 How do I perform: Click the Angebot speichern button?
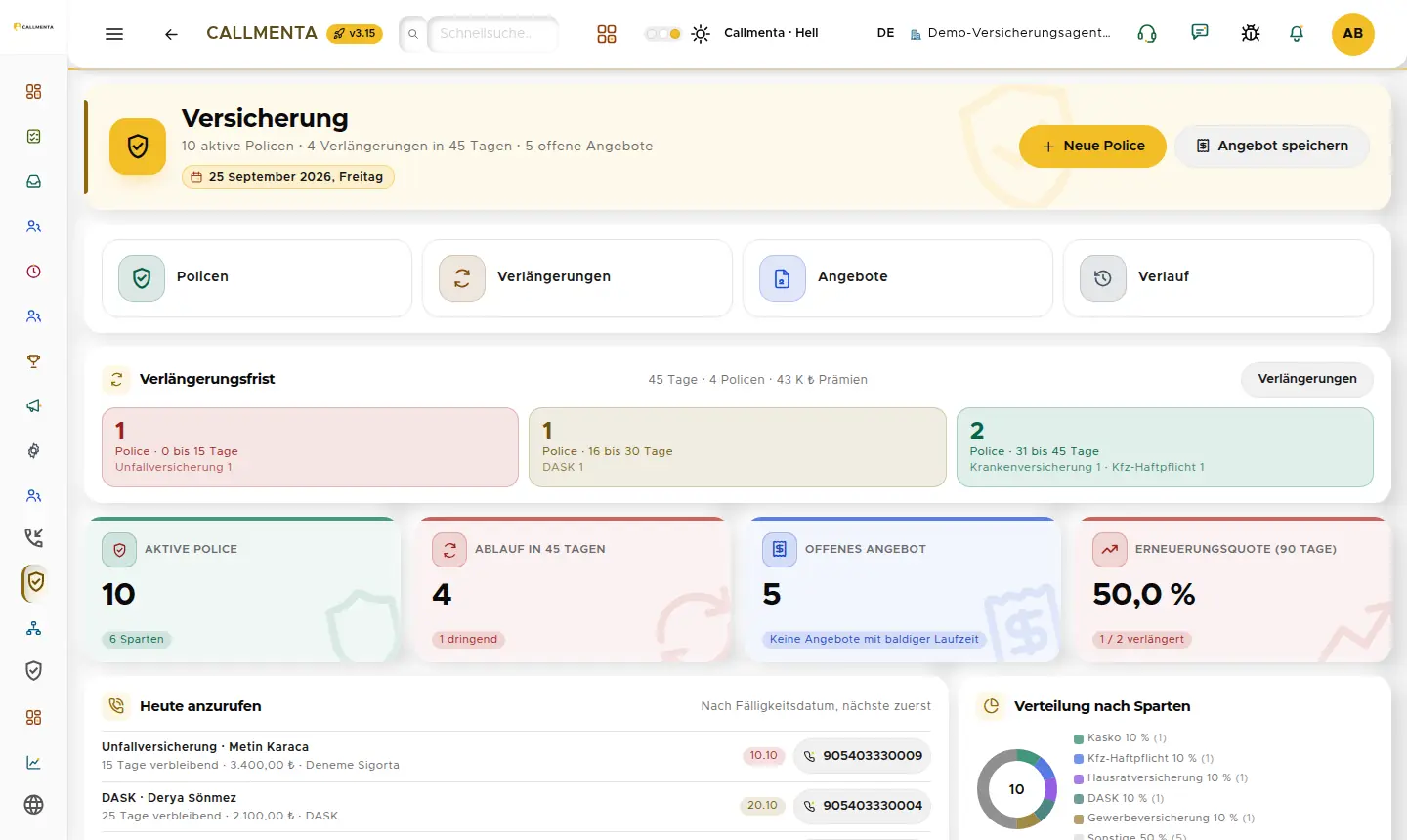point(1272,147)
